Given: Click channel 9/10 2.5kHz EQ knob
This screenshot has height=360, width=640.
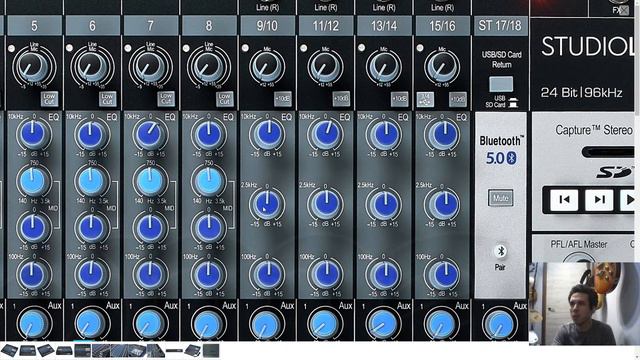Looking at the screenshot, I should point(267,204).
